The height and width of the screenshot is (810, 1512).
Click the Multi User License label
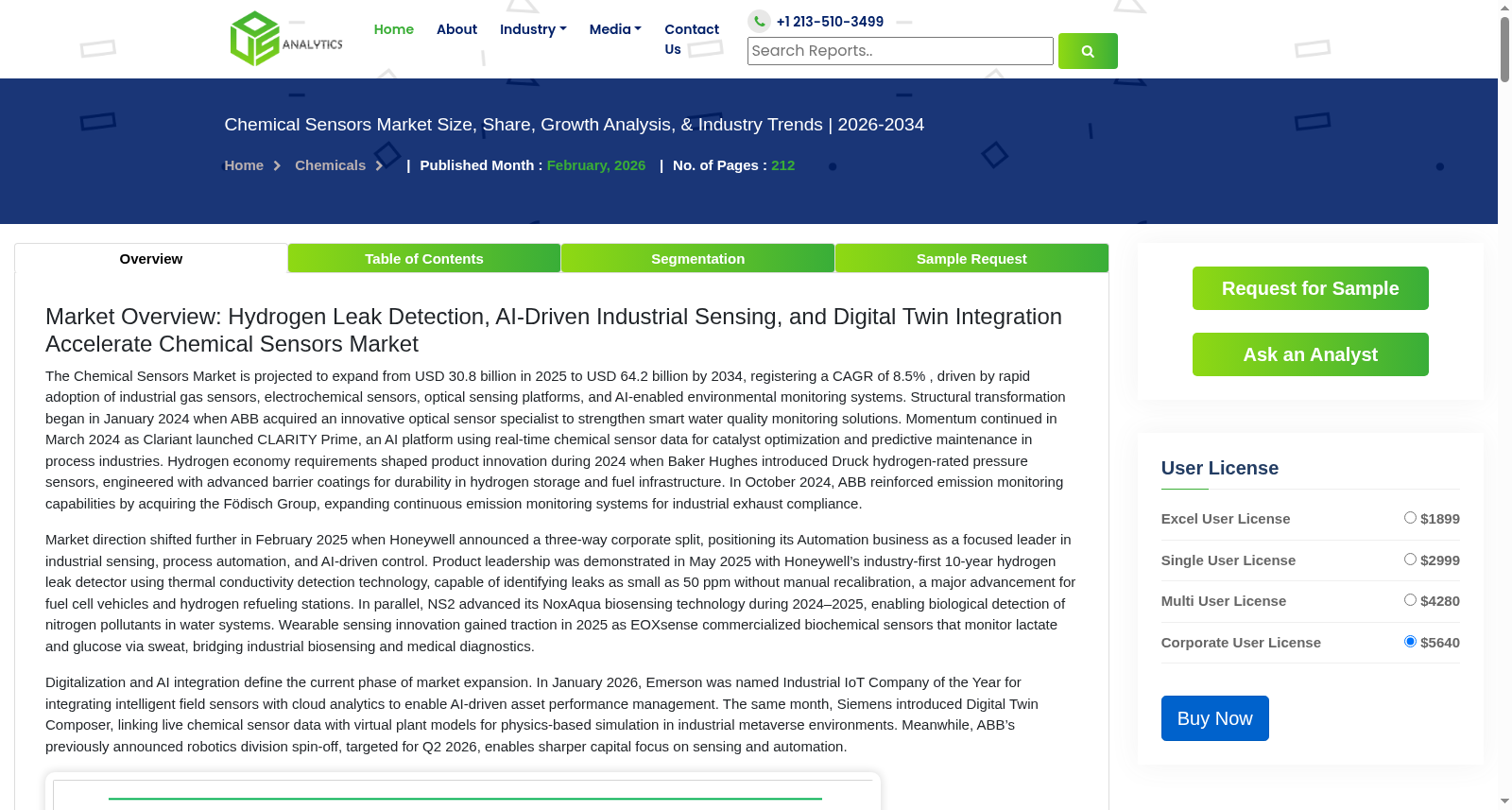pyautogui.click(x=1224, y=601)
